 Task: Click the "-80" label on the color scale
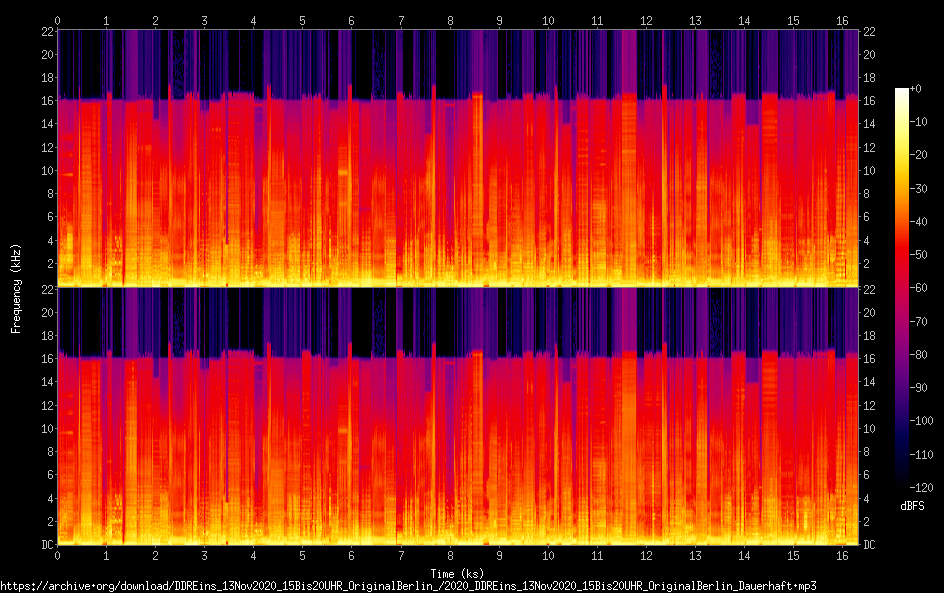point(918,355)
